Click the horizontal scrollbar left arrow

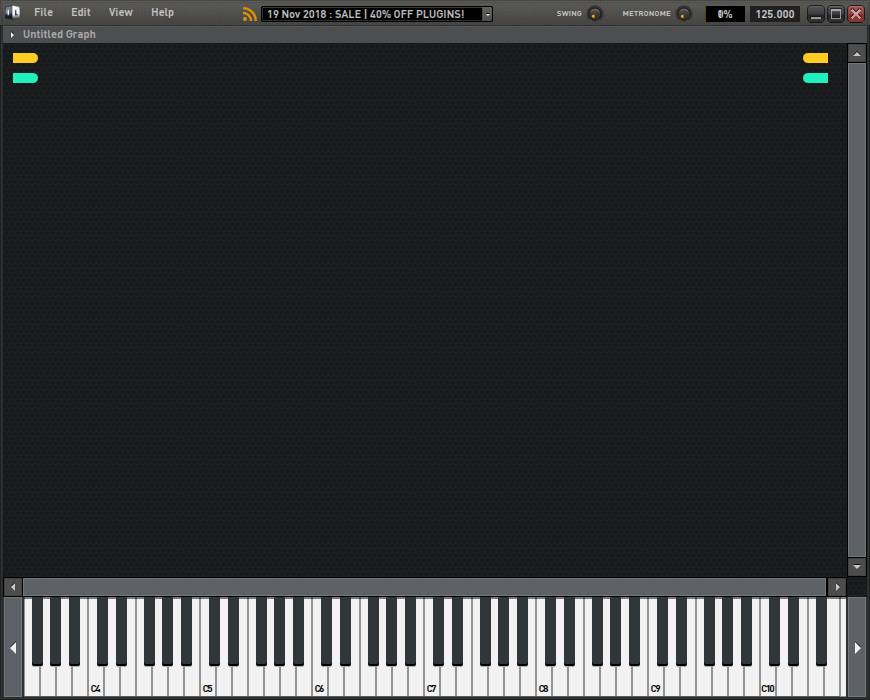point(13,586)
